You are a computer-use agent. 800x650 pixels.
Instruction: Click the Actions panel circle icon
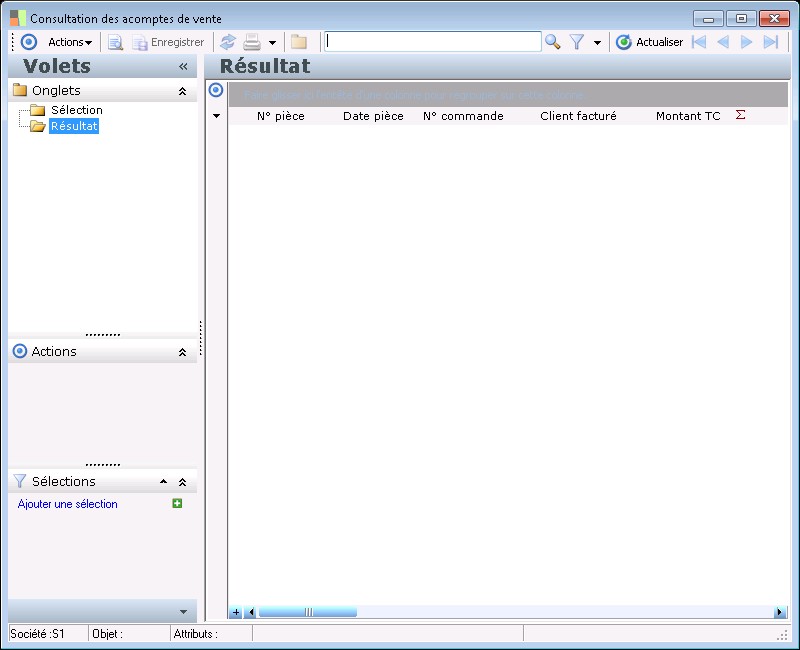click(x=20, y=351)
